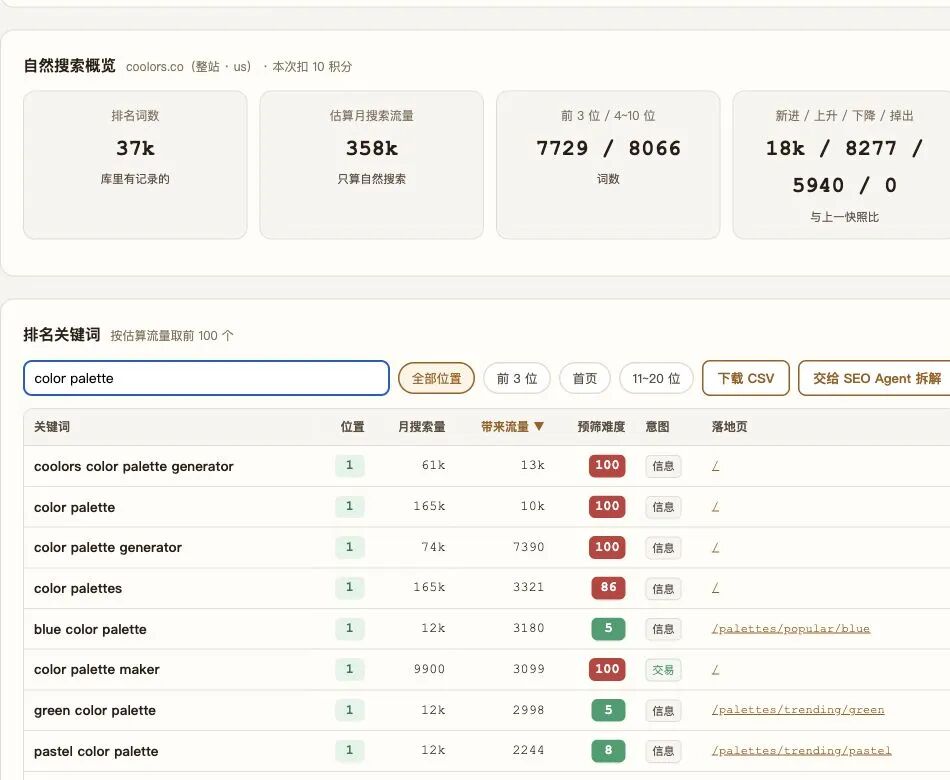Click the traffic value 3321
This screenshot has height=780, width=950.
pos(528,587)
